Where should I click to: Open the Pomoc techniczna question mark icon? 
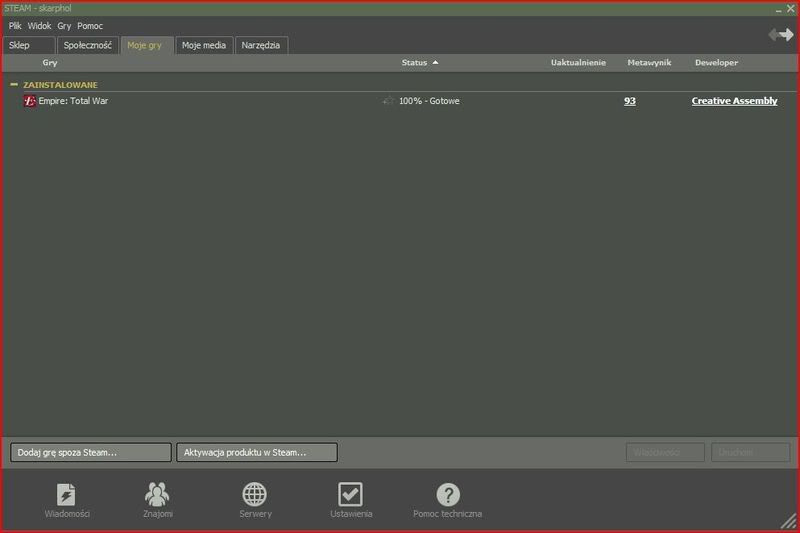point(448,494)
